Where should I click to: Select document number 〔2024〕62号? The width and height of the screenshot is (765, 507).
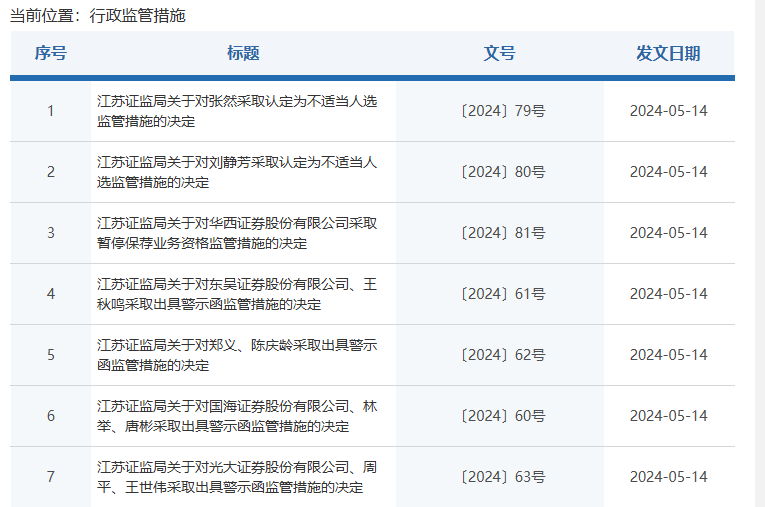[x=503, y=355]
